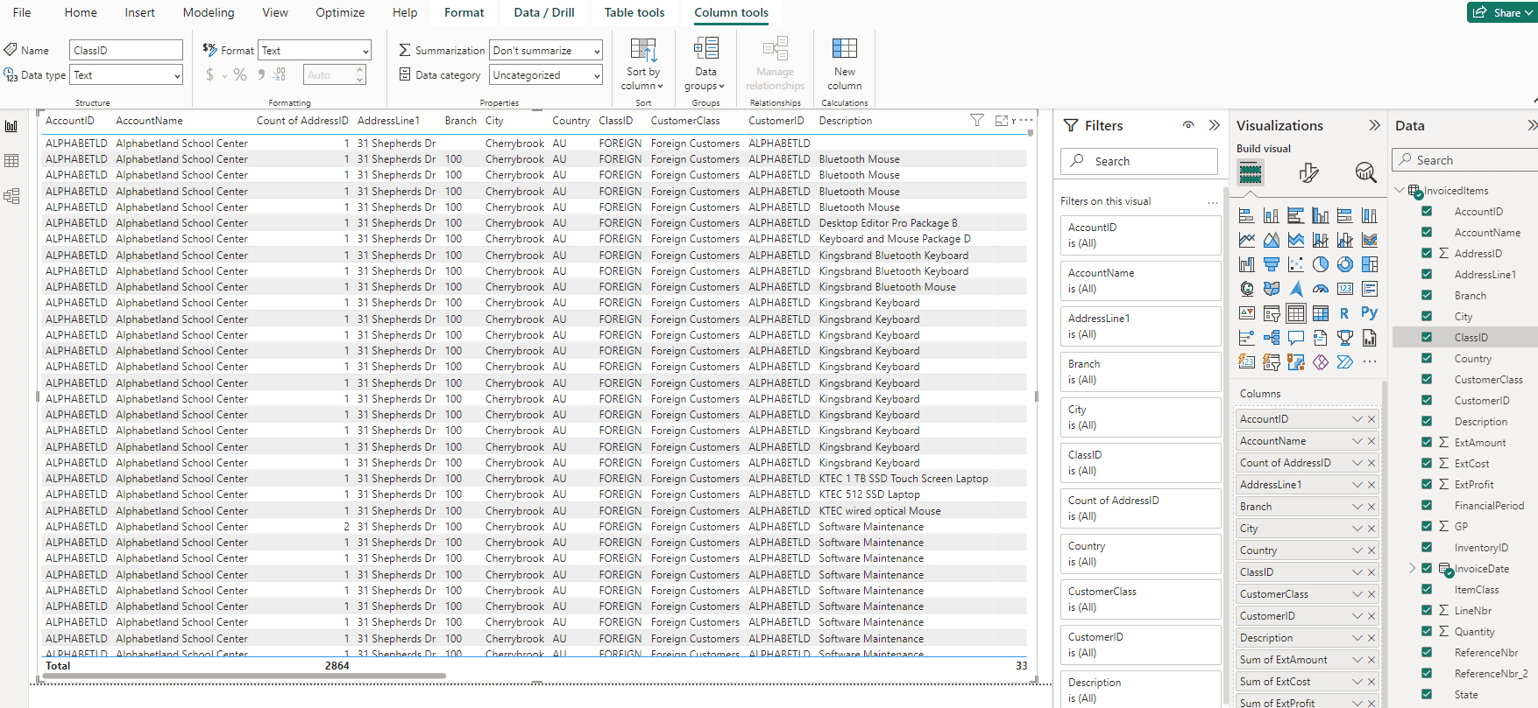
Task: Uncheck the AccountName field checkbox
Action: [1427, 232]
